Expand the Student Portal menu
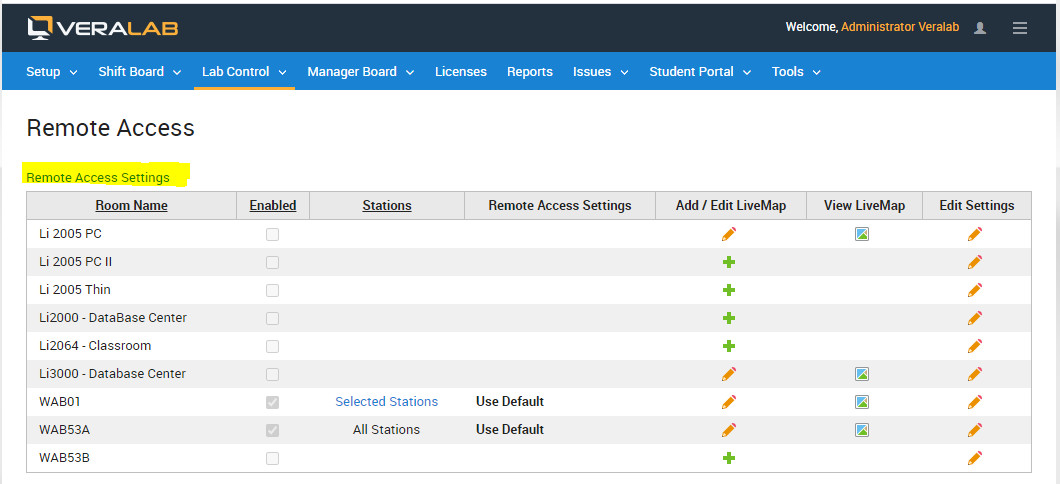 700,72
